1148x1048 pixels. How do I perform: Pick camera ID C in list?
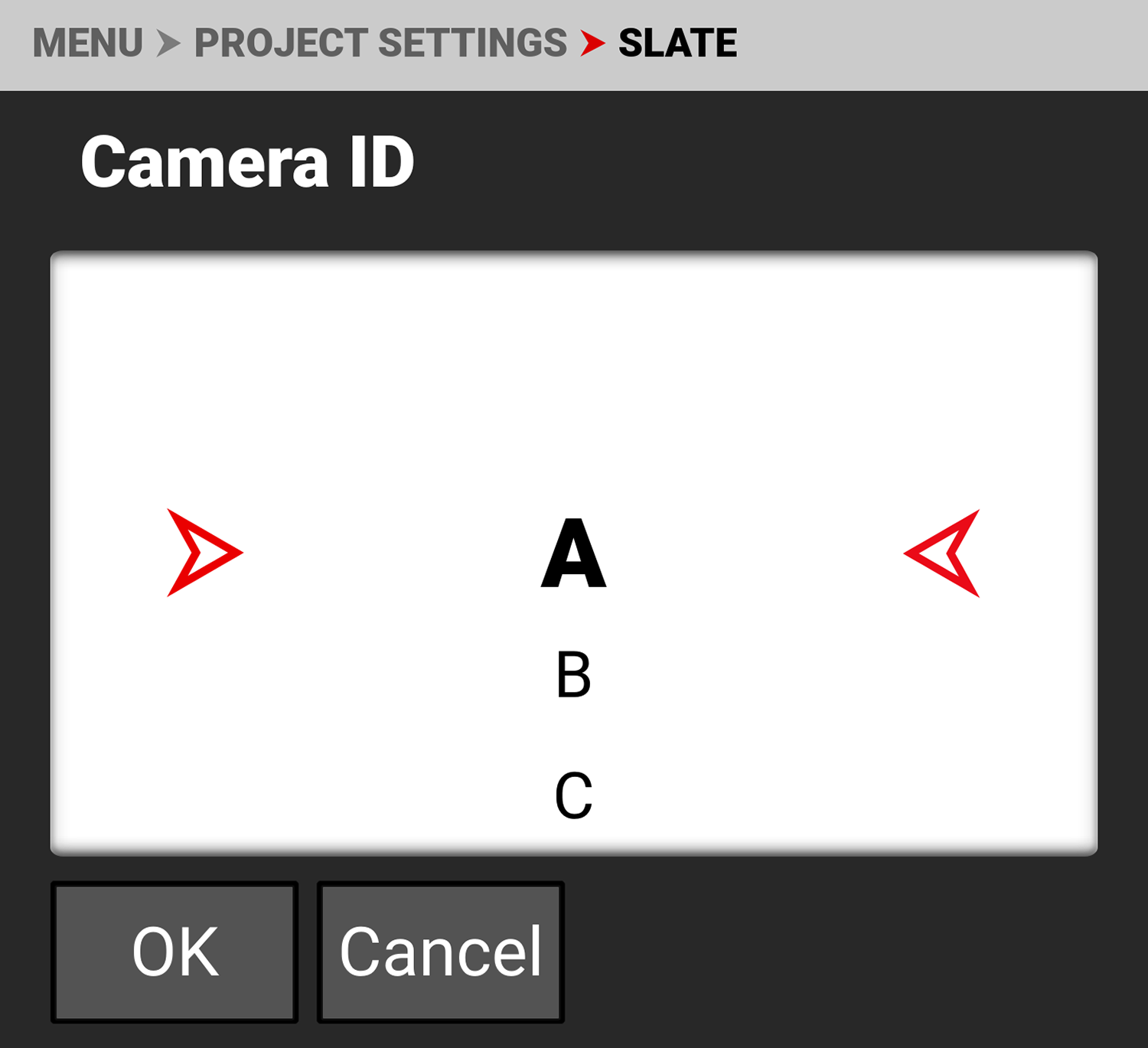click(573, 796)
